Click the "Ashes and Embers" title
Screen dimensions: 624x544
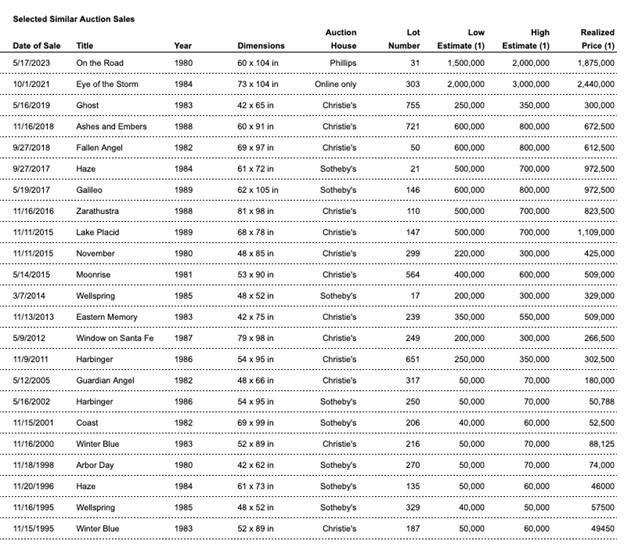coord(111,127)
